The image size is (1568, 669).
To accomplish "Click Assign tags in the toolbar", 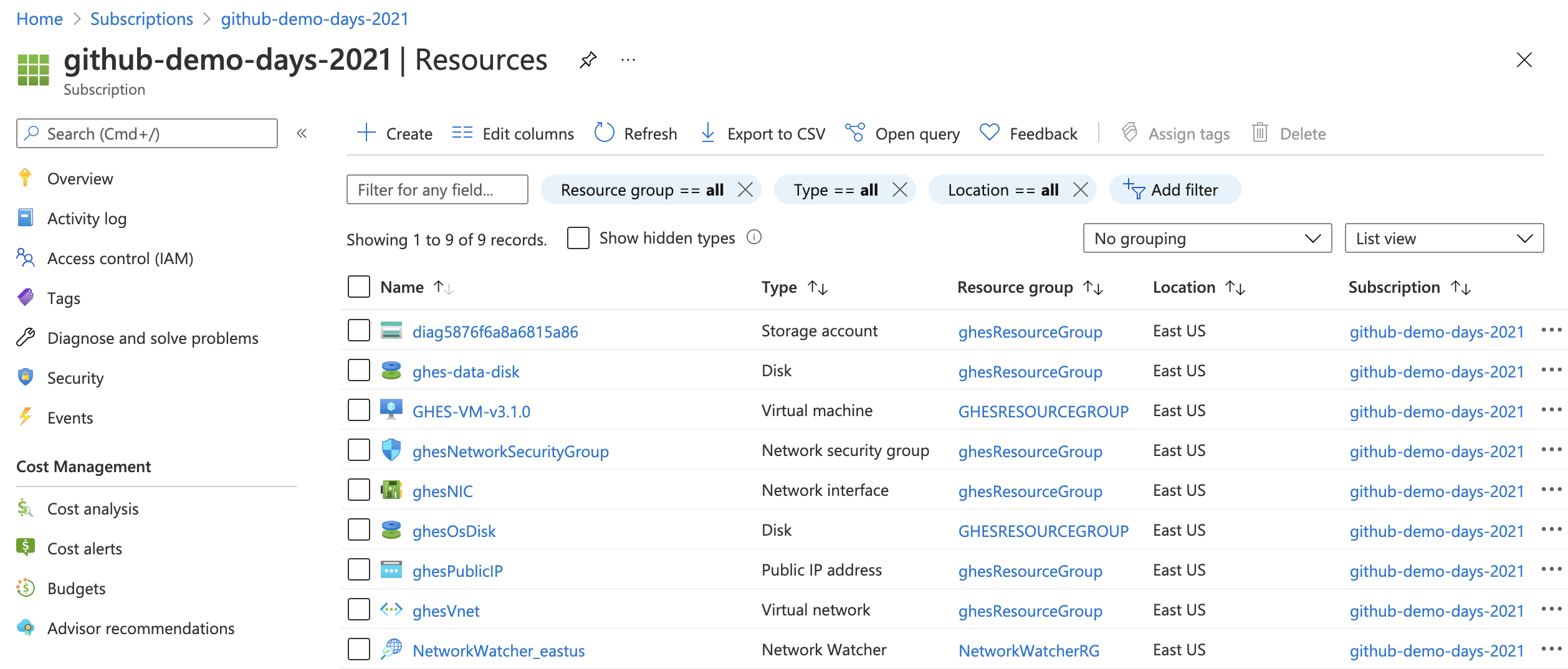I will pos(1175,133).
